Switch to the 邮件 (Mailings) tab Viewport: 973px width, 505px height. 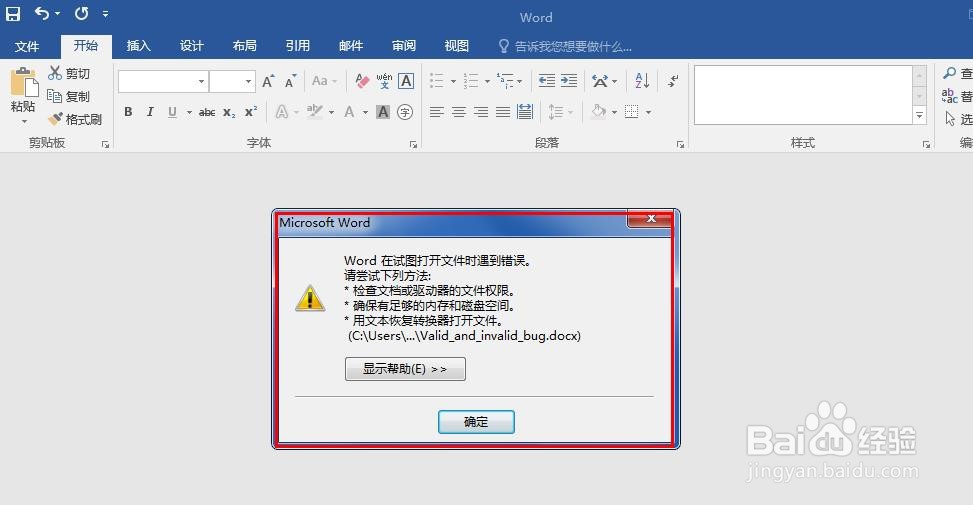(351, 46)
